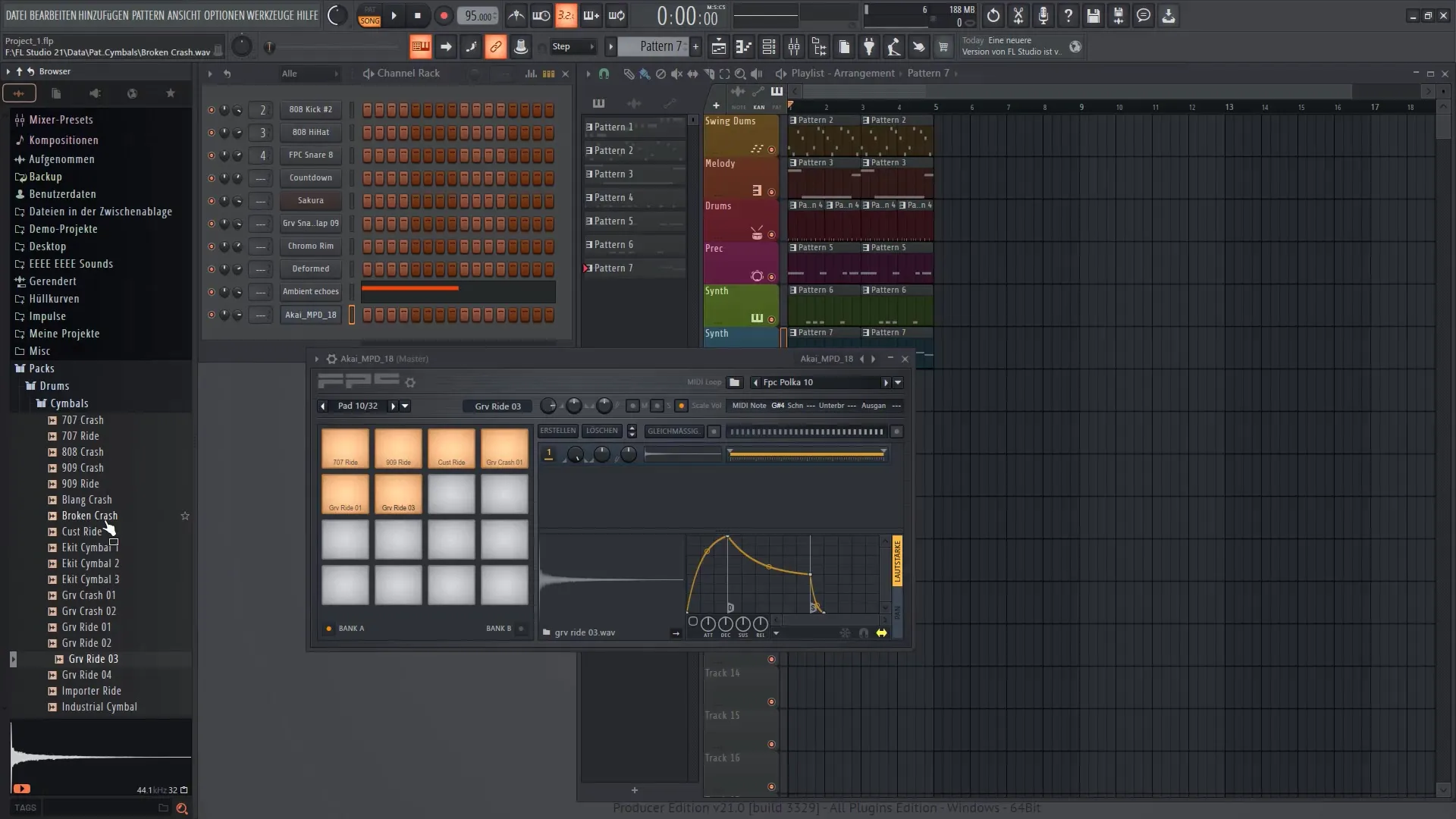Choose the playlist paint brush tool
1456x819 pixels.
(x=645, y=74)
